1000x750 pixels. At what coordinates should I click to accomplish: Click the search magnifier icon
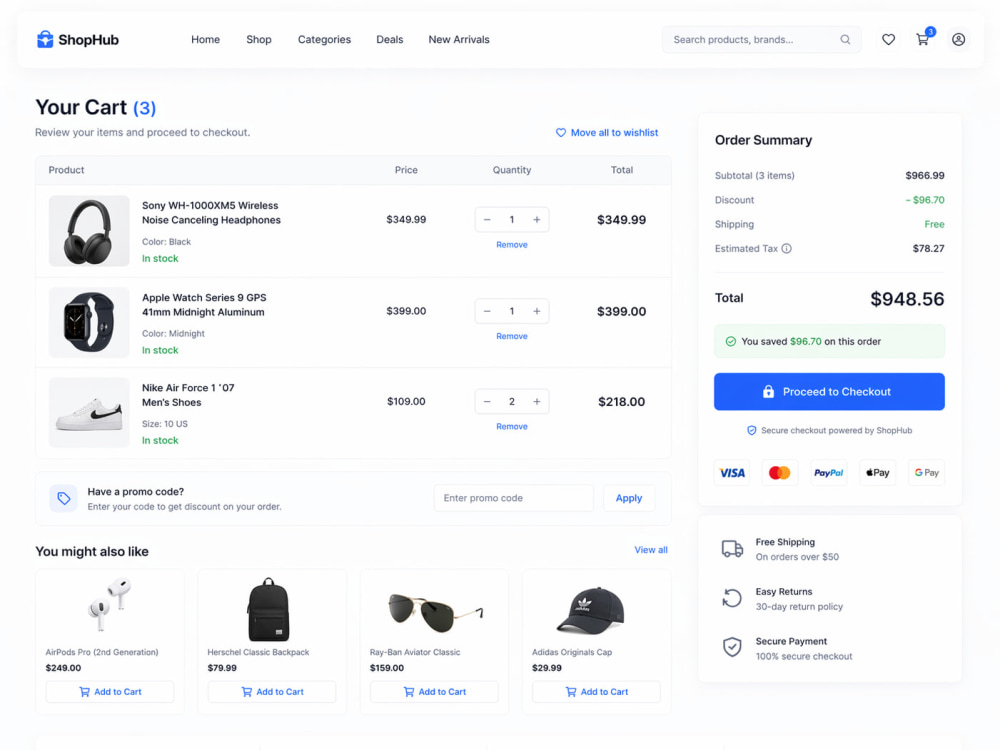tap(845, 40)
